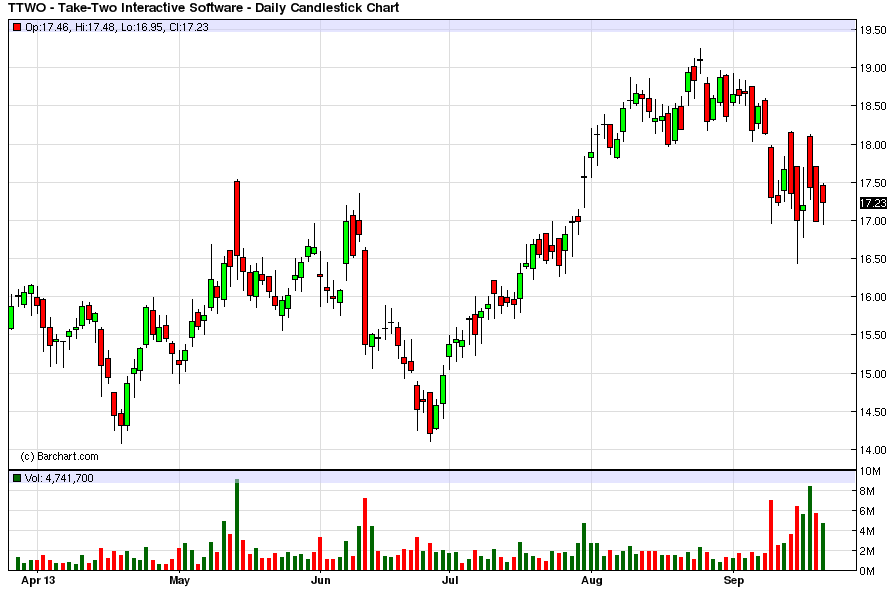Click the 14.50 price axis label
The height and width of the screenshot is (593, 891).
[x=872, y=412]
